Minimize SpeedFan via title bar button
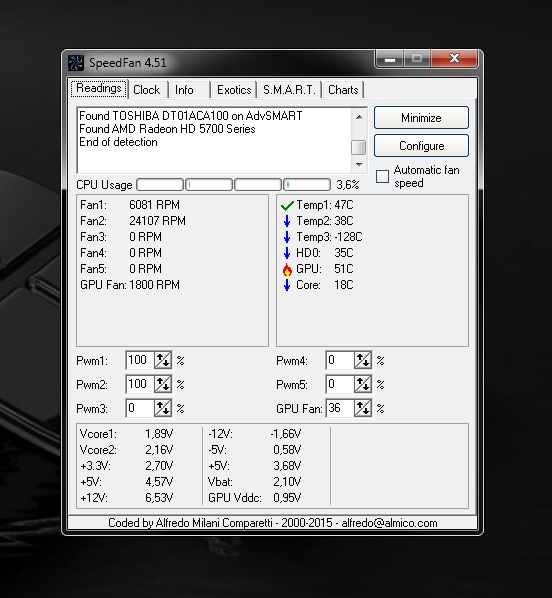Image resolution: width=552 pixels, height=598 pixels. [390, 59]
